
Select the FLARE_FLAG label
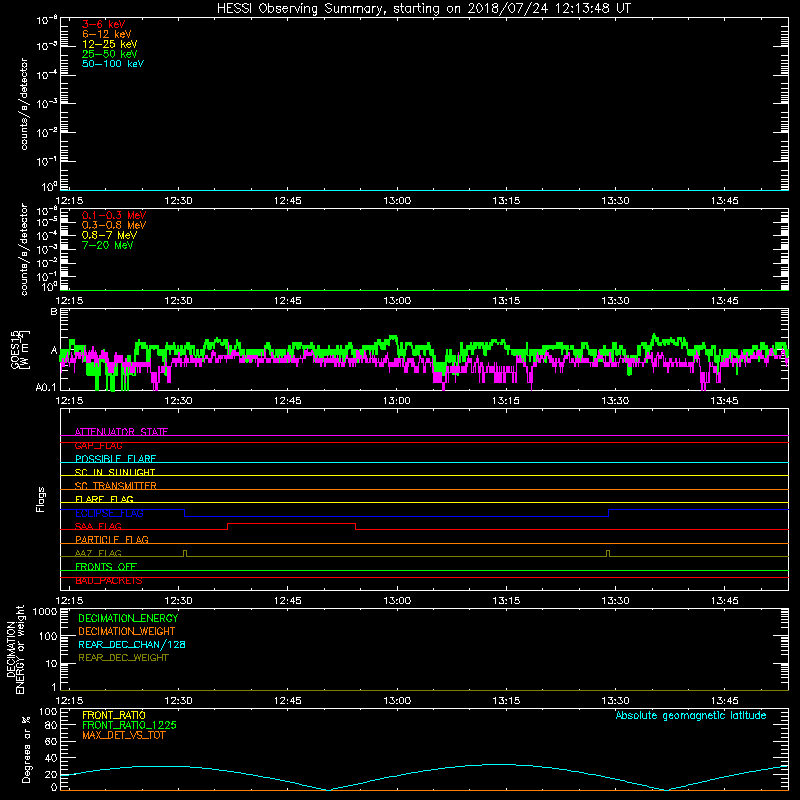pos(104,499)
